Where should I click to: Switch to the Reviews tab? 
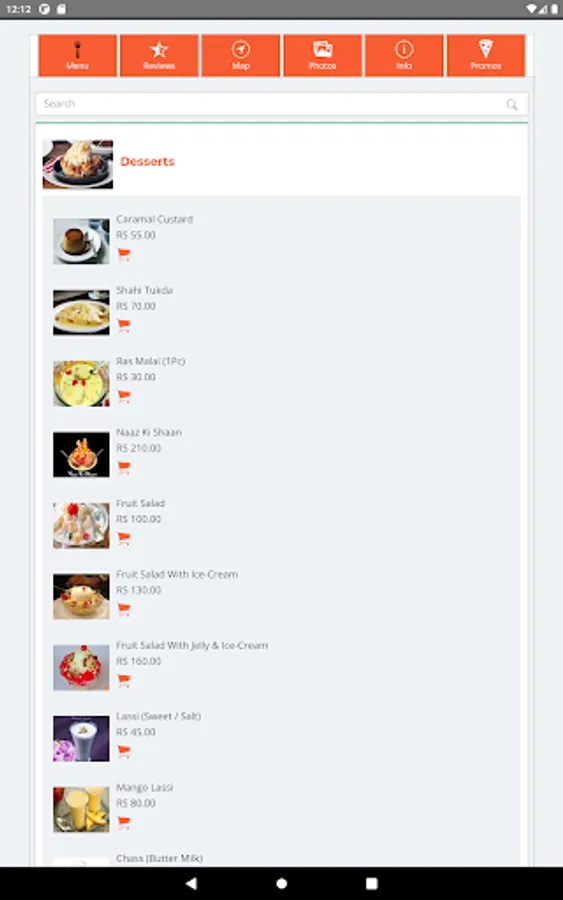(159, 55)
